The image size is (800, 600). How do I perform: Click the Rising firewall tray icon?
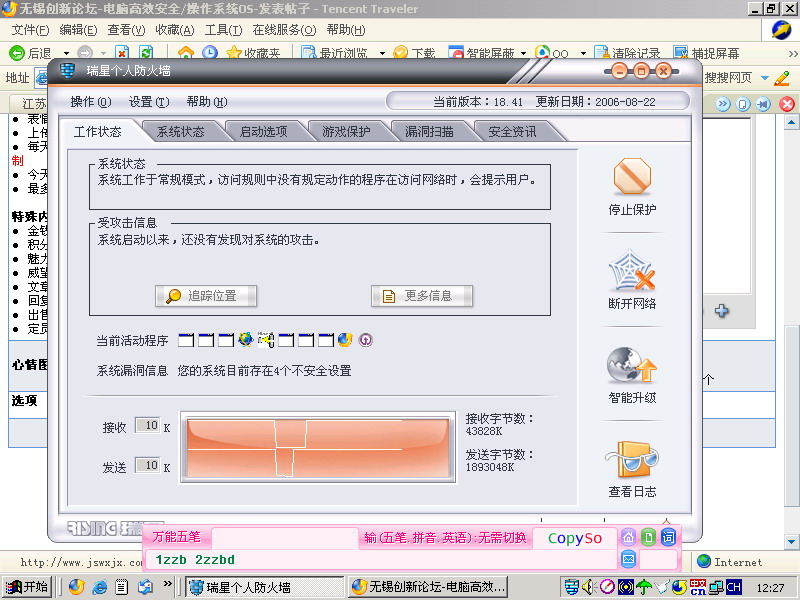571,587
